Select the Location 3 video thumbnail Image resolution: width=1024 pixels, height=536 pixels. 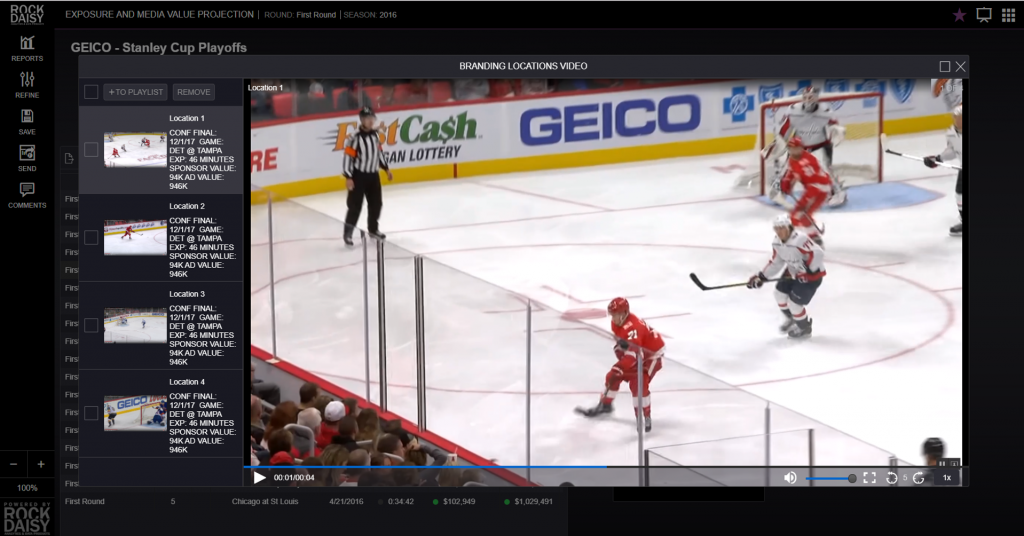tap(135, 325)
